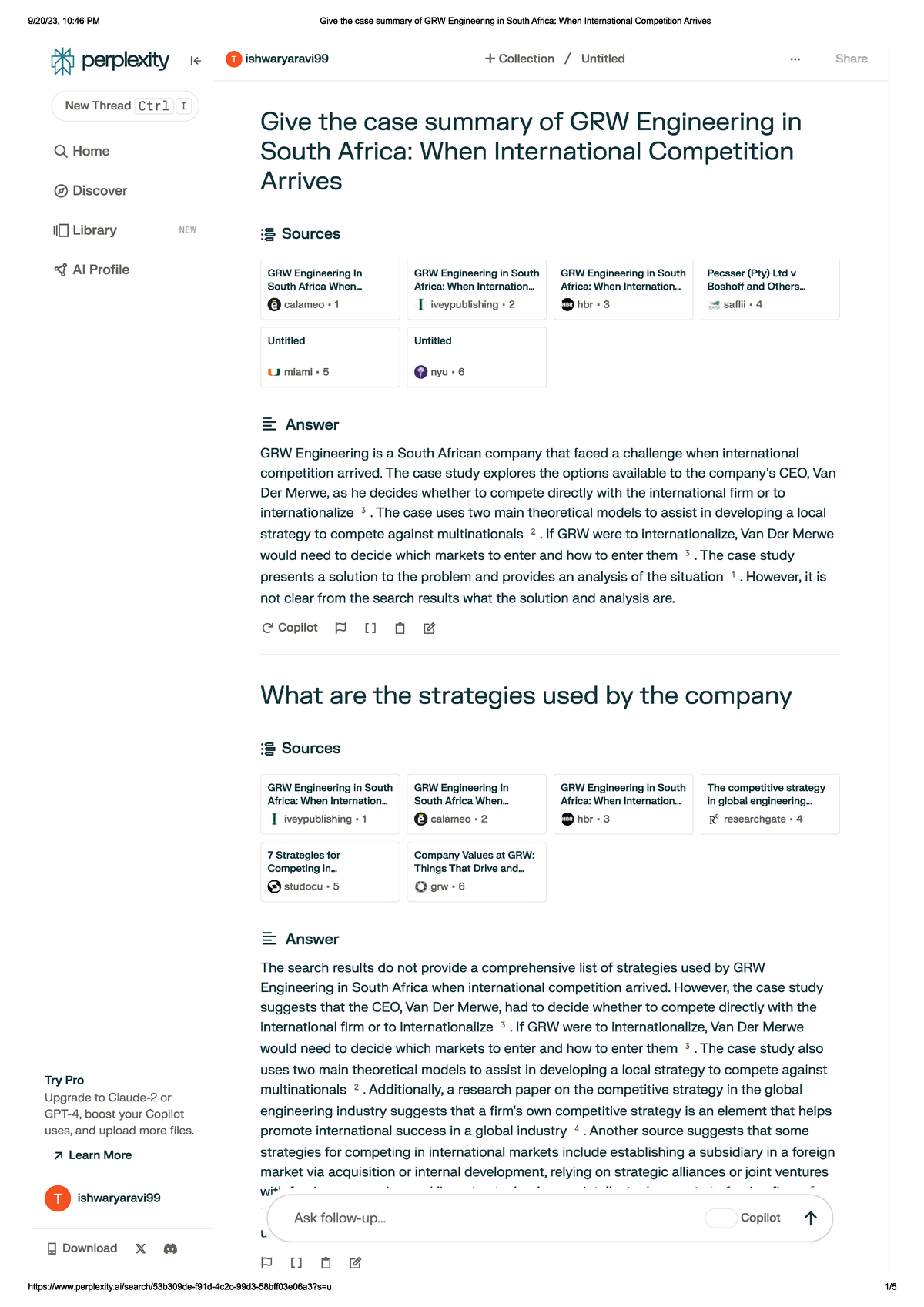
Task: Click the Learn More link under Try Pro
Action: 100,1155
